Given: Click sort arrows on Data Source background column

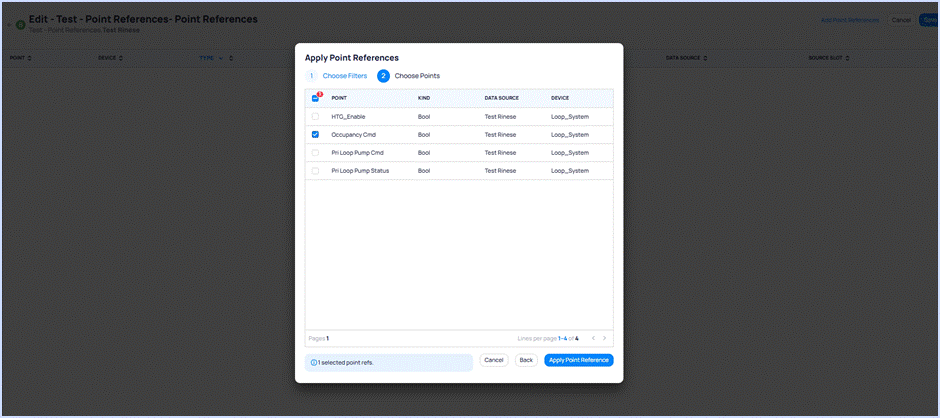Looking at the screenshot, I should (x=703, y=58).
